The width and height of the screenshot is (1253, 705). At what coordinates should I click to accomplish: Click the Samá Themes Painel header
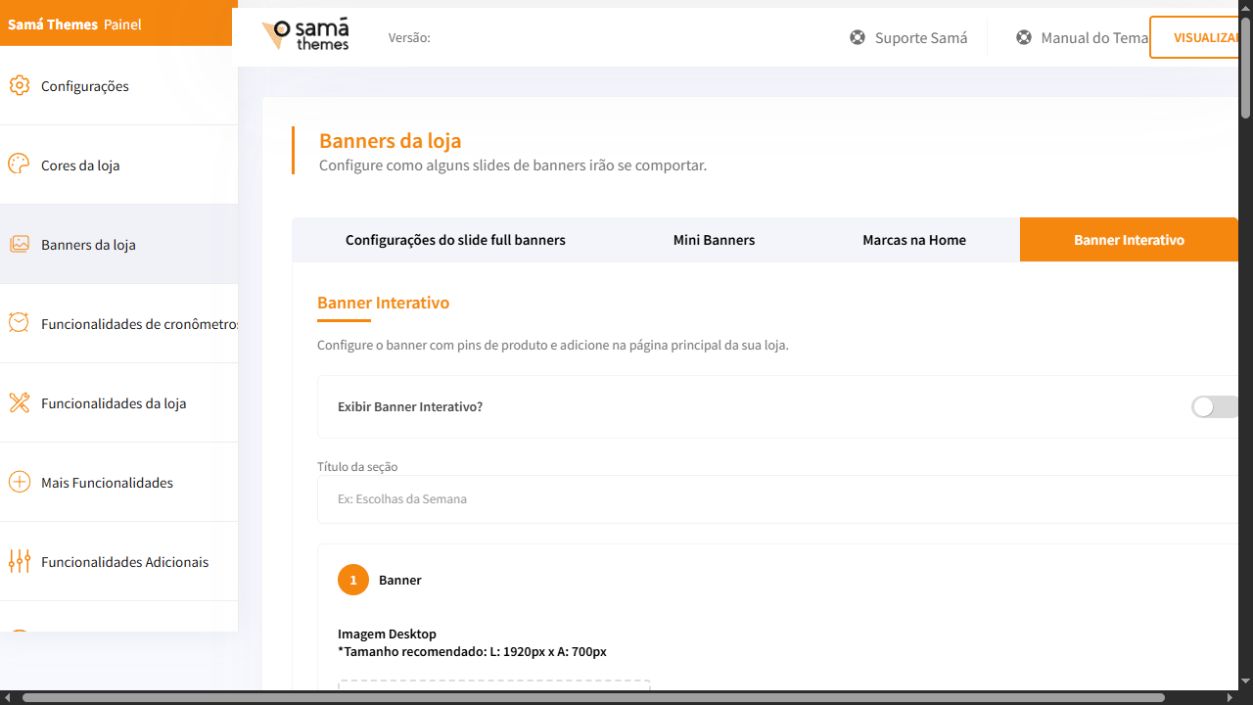tap(116, 23)
